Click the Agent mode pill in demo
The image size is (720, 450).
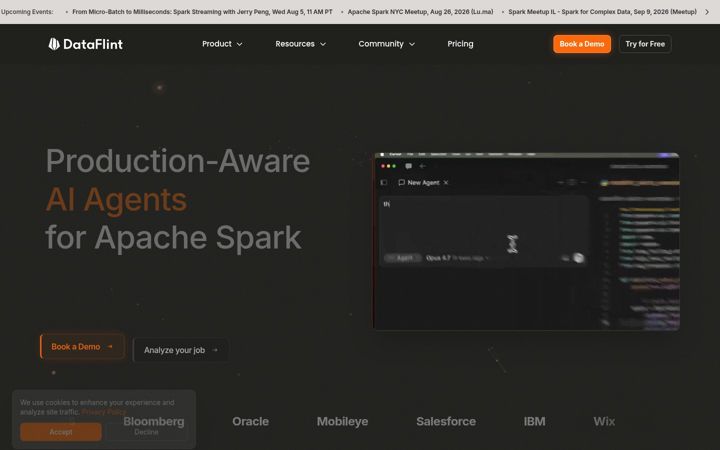click(x=403, y=258)
